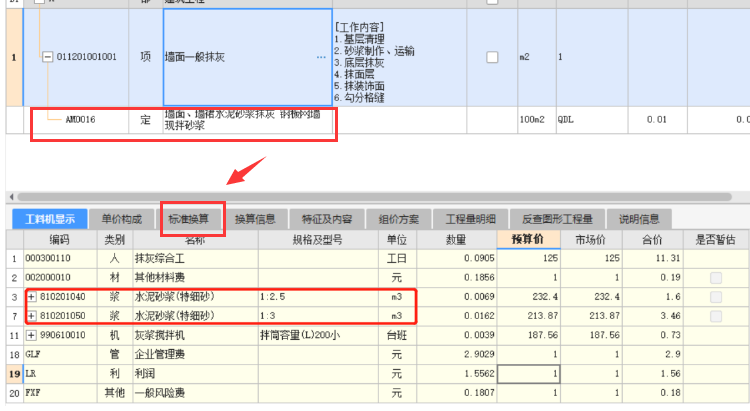Click the GLF code cell
This screenshot has height=411, width=750.
(59, 355)
